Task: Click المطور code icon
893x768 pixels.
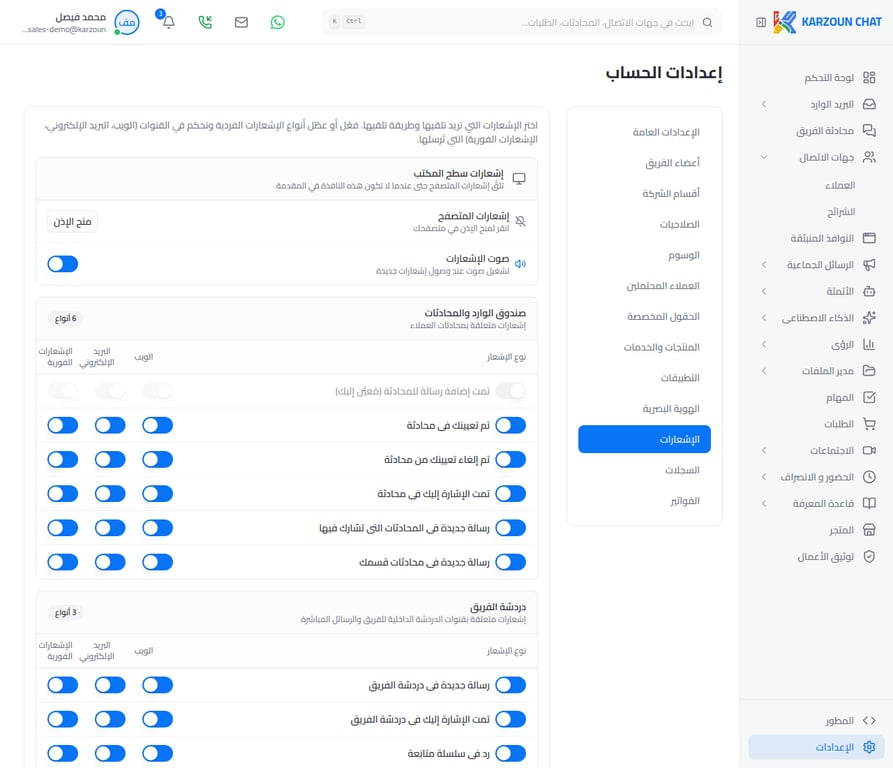Action: pos(869,721)
